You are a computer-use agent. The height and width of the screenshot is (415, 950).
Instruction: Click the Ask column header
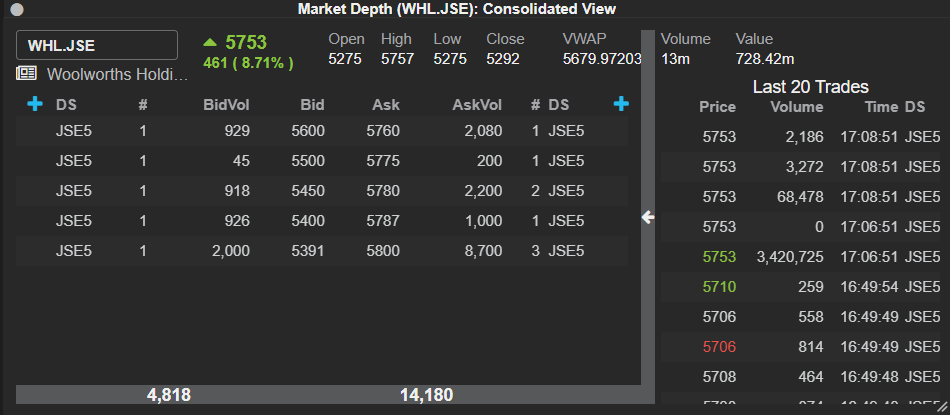coord(385,105)
